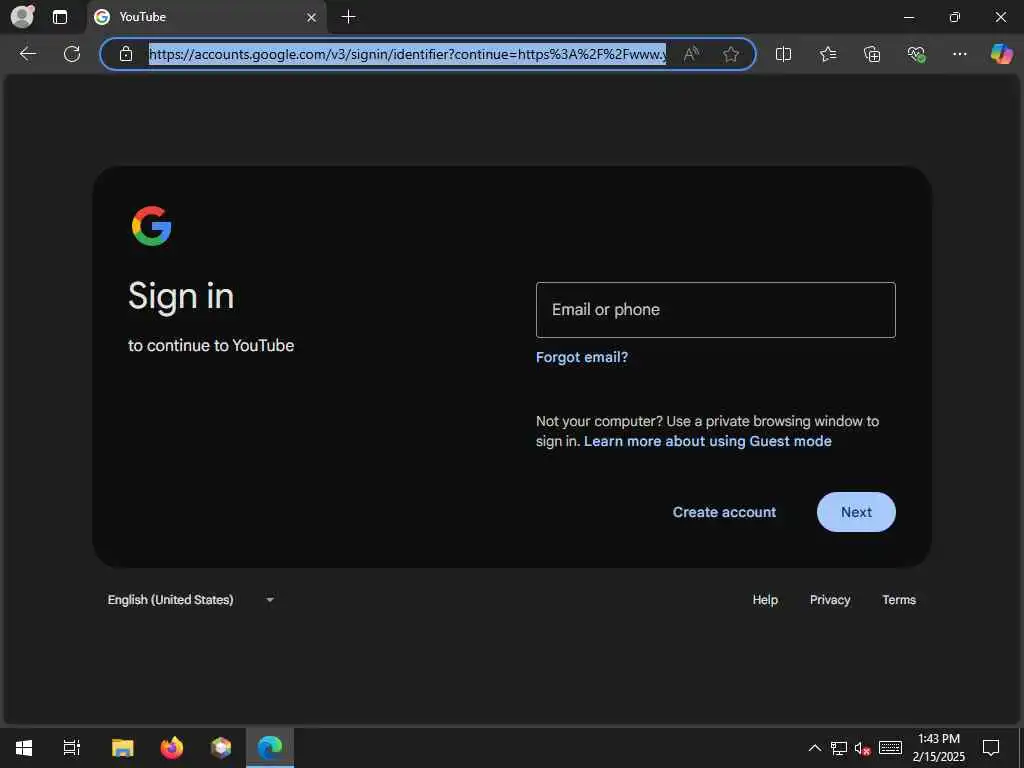View site information lock icon

pos(126,54)
